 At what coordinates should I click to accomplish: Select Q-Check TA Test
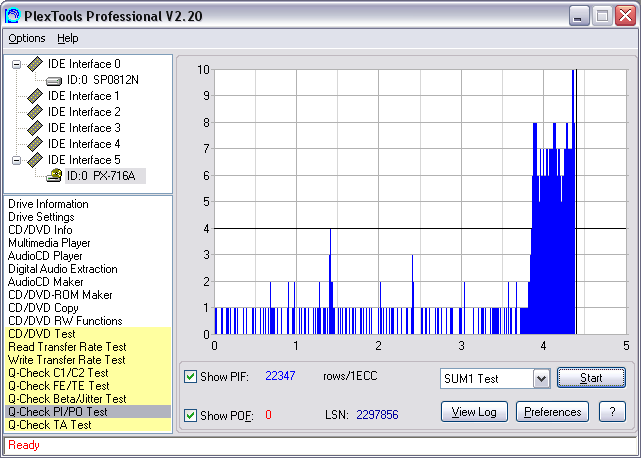(x=88, y=425)
